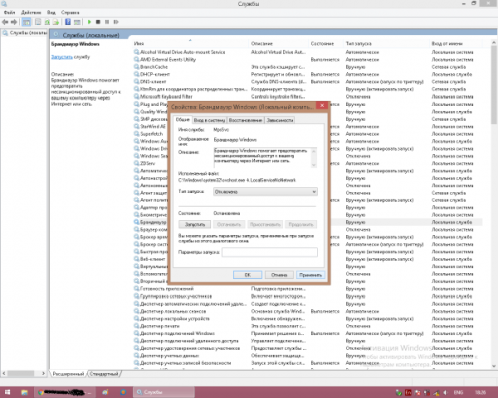Open the Действие menu
Viewport: 498px width, 398px height.
tap(31, 12)
